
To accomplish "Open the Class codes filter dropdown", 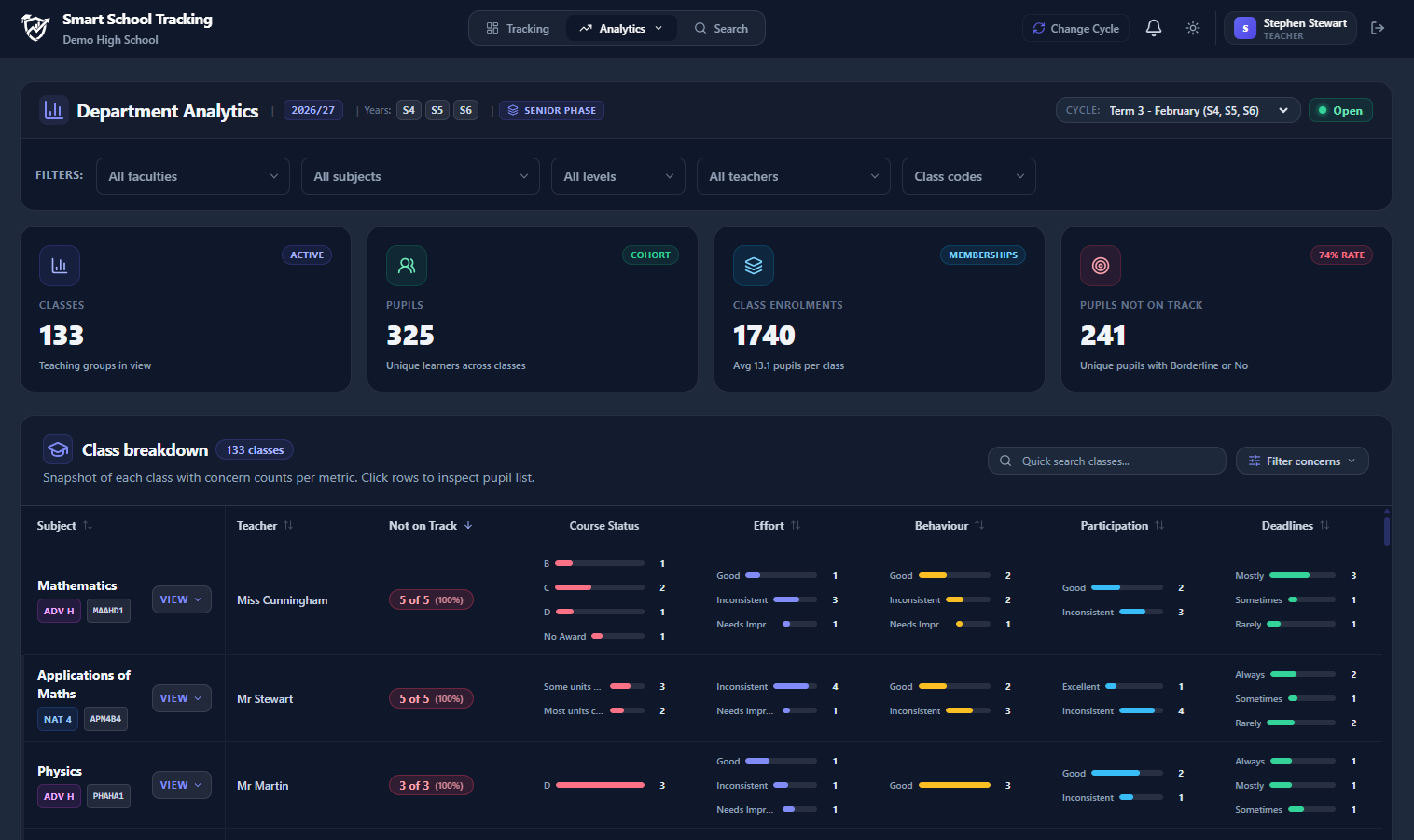I will coord(969,176).
